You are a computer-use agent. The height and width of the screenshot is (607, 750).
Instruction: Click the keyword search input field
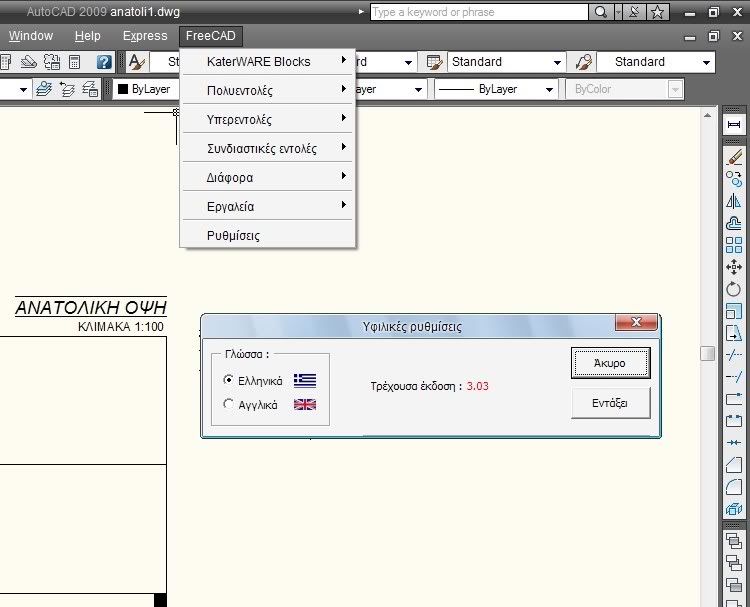pyautogui.click(x=478, y=12)
